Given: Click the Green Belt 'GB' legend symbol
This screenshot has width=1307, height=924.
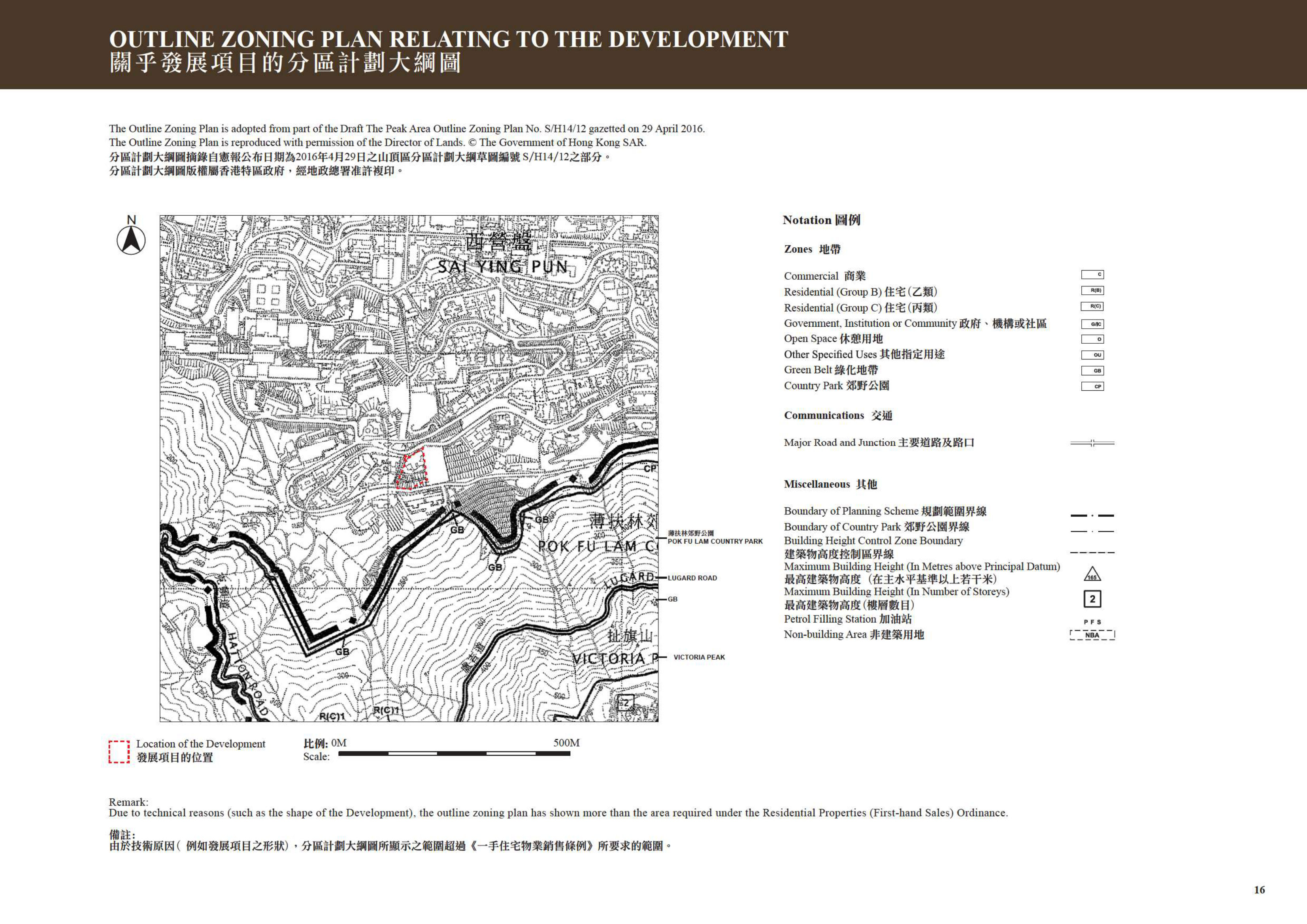Looking at the screenshot, I should click(x=1092, y=371).
